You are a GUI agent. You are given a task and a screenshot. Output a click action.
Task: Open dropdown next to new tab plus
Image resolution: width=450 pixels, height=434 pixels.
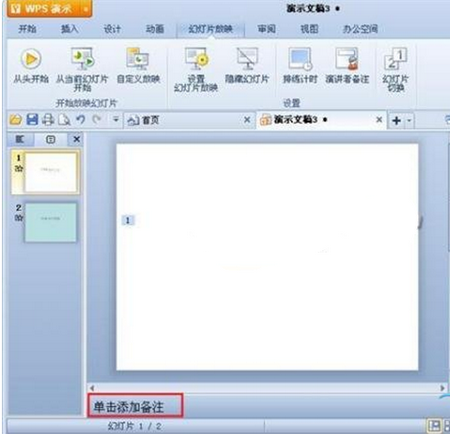click(x=409, y=120)
